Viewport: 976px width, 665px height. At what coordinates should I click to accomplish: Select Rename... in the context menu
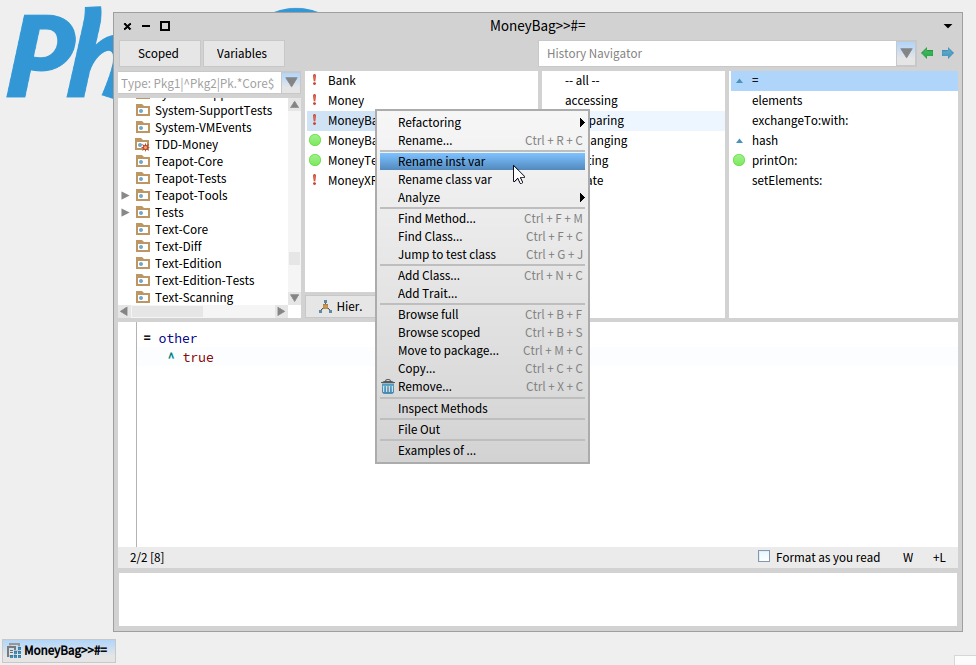(482, 141)
